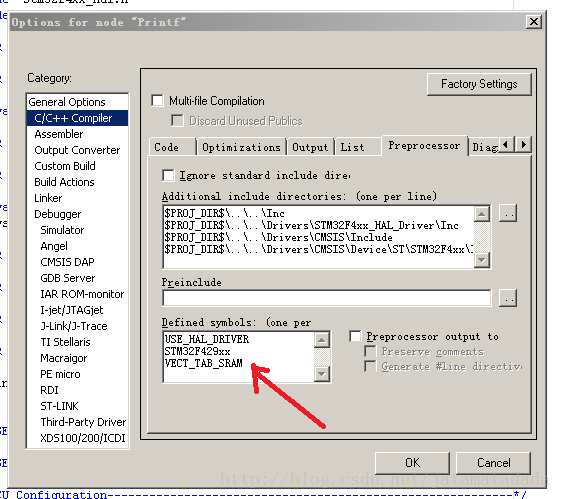
Task: Click the tab strip right arrow
Action: [523, 145]
